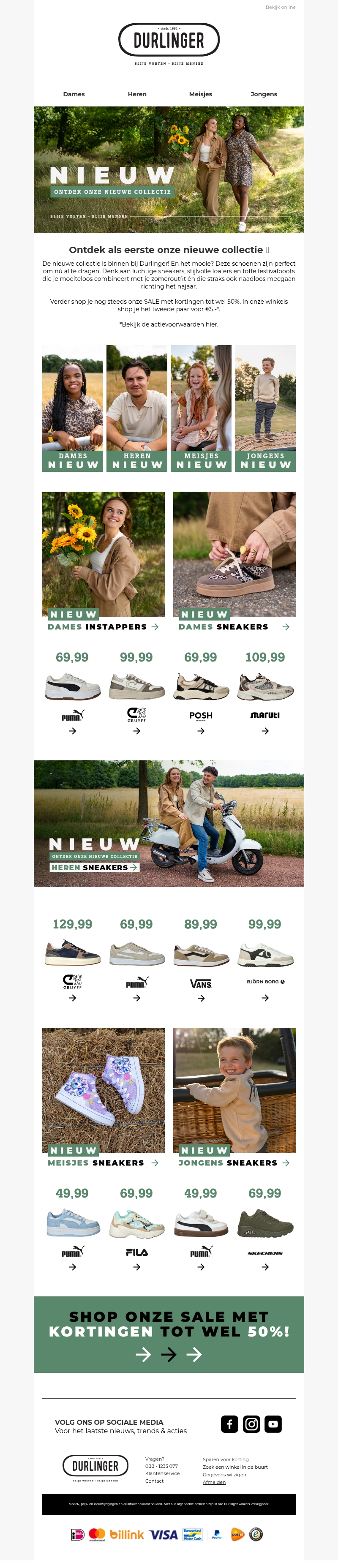Click the Fila brand logo
Screen dimensions: 338x1568
tap(136, 1252)
